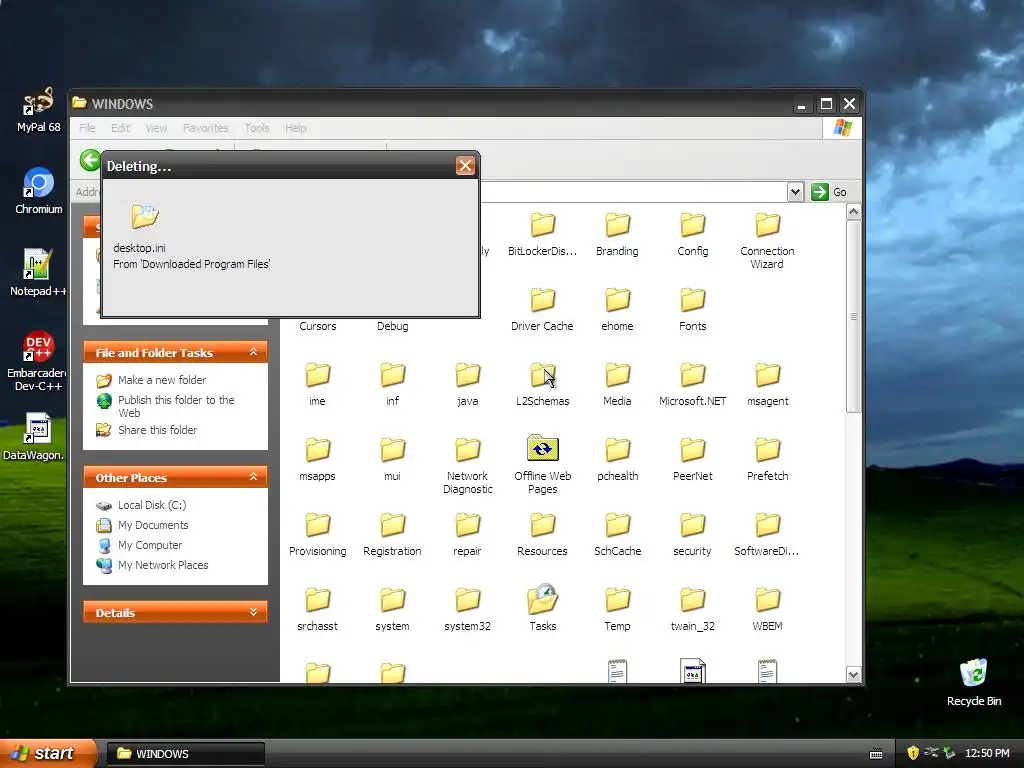Select the SchCache folder
The image size is (1024, 768).
(x=617, y=534)
